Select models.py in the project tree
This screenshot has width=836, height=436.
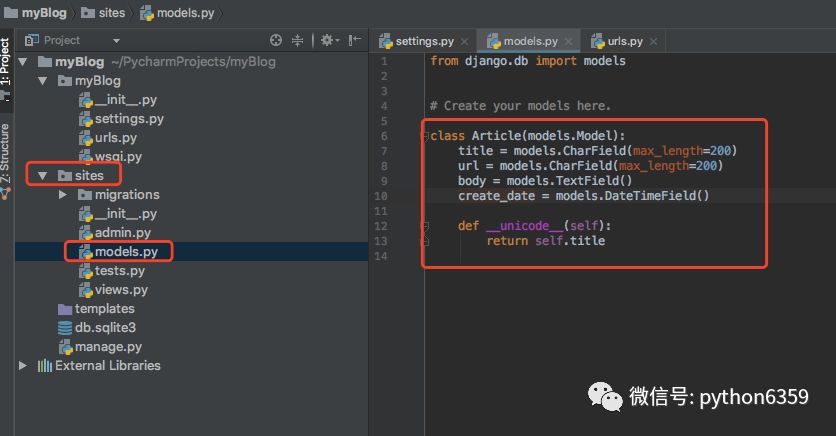[x=126, y=252]
